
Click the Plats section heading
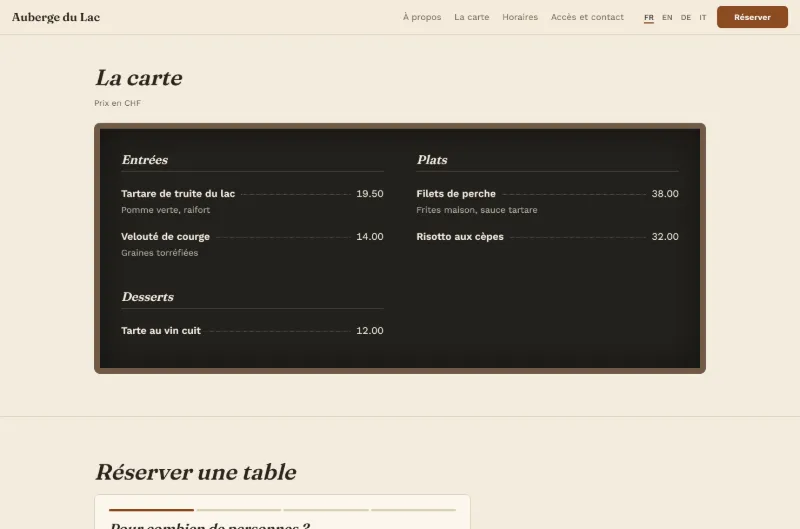pyautogui.click(x=432, y=160)
